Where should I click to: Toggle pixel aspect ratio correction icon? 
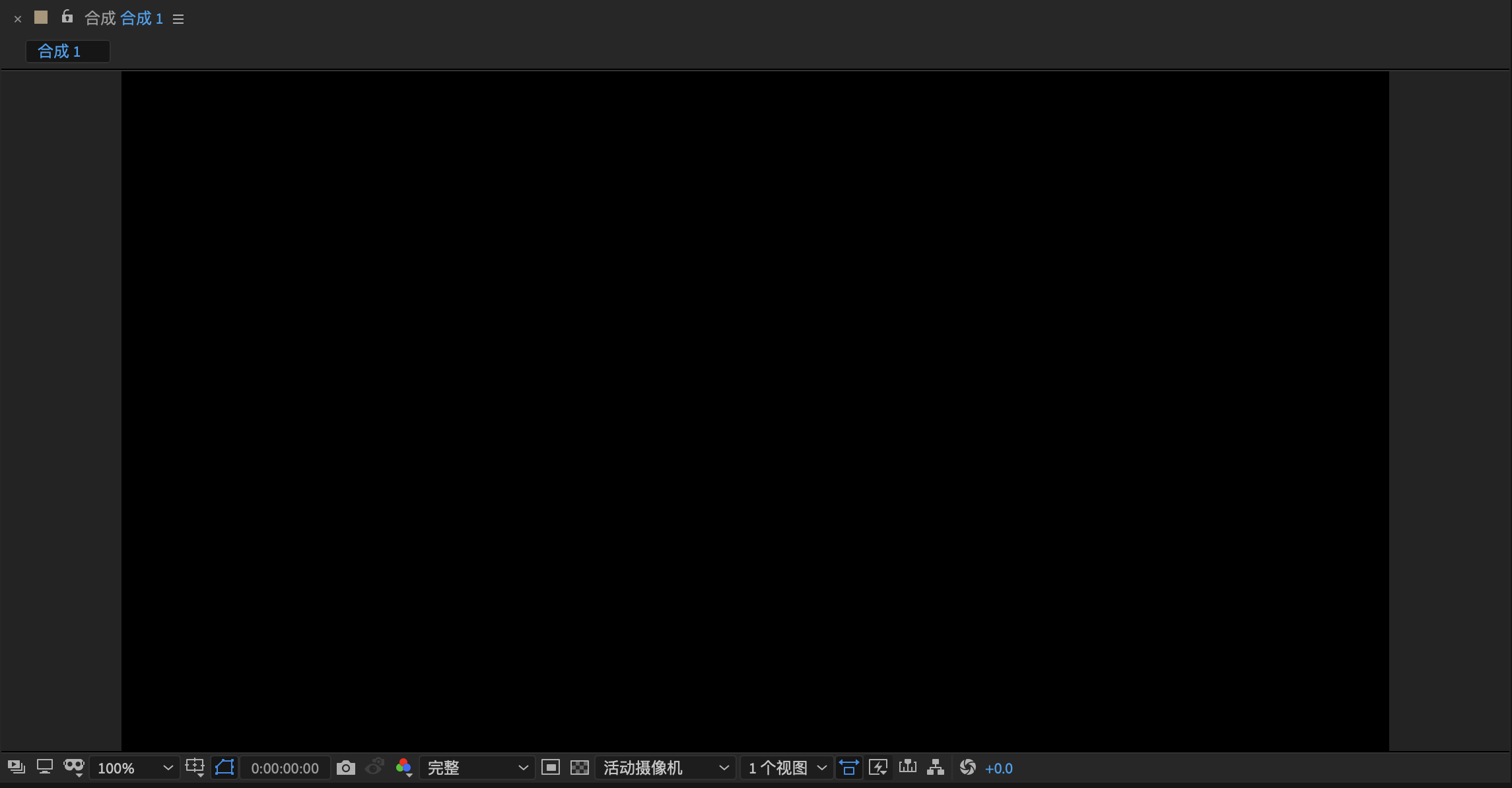point(848,767)
